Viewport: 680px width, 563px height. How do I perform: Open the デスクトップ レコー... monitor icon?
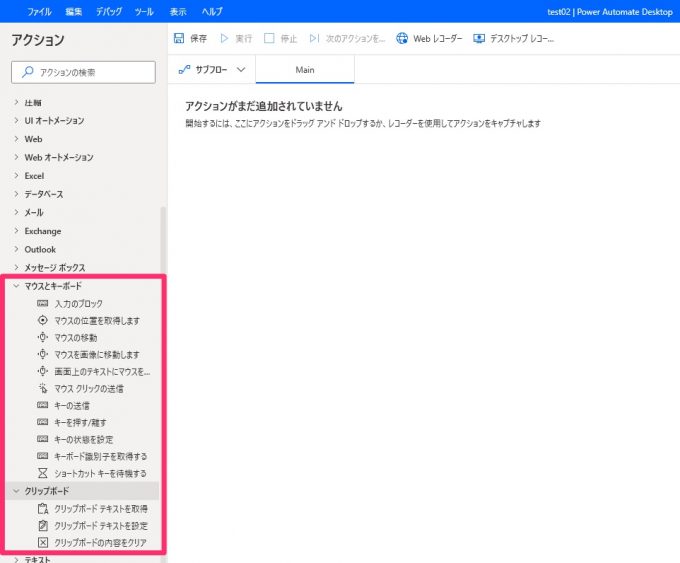(x=479, y=39)
